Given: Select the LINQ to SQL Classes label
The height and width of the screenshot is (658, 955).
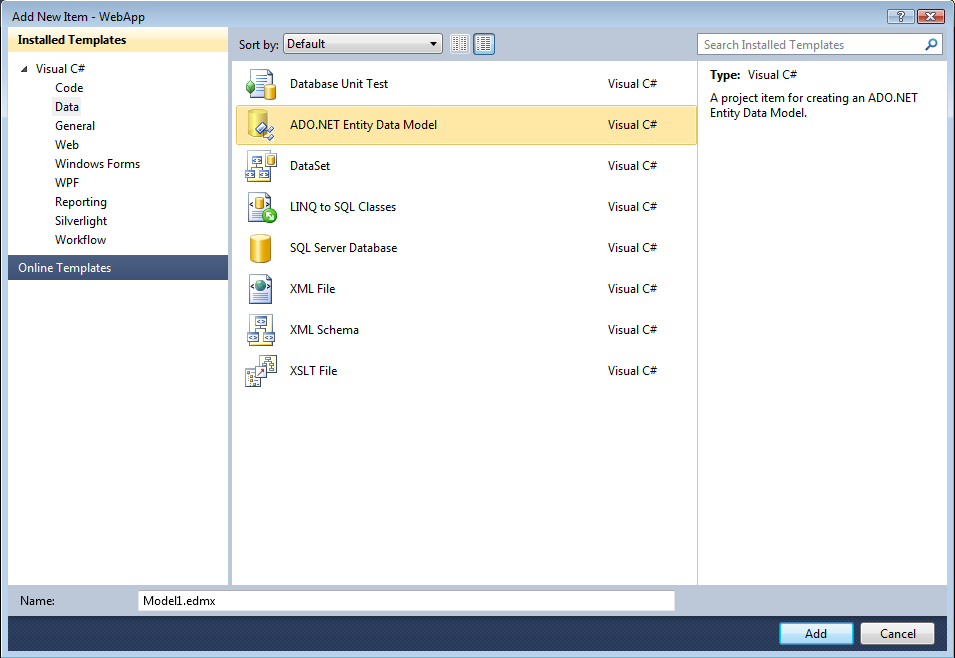Looking at the screenshot, I should click(343, 207).
